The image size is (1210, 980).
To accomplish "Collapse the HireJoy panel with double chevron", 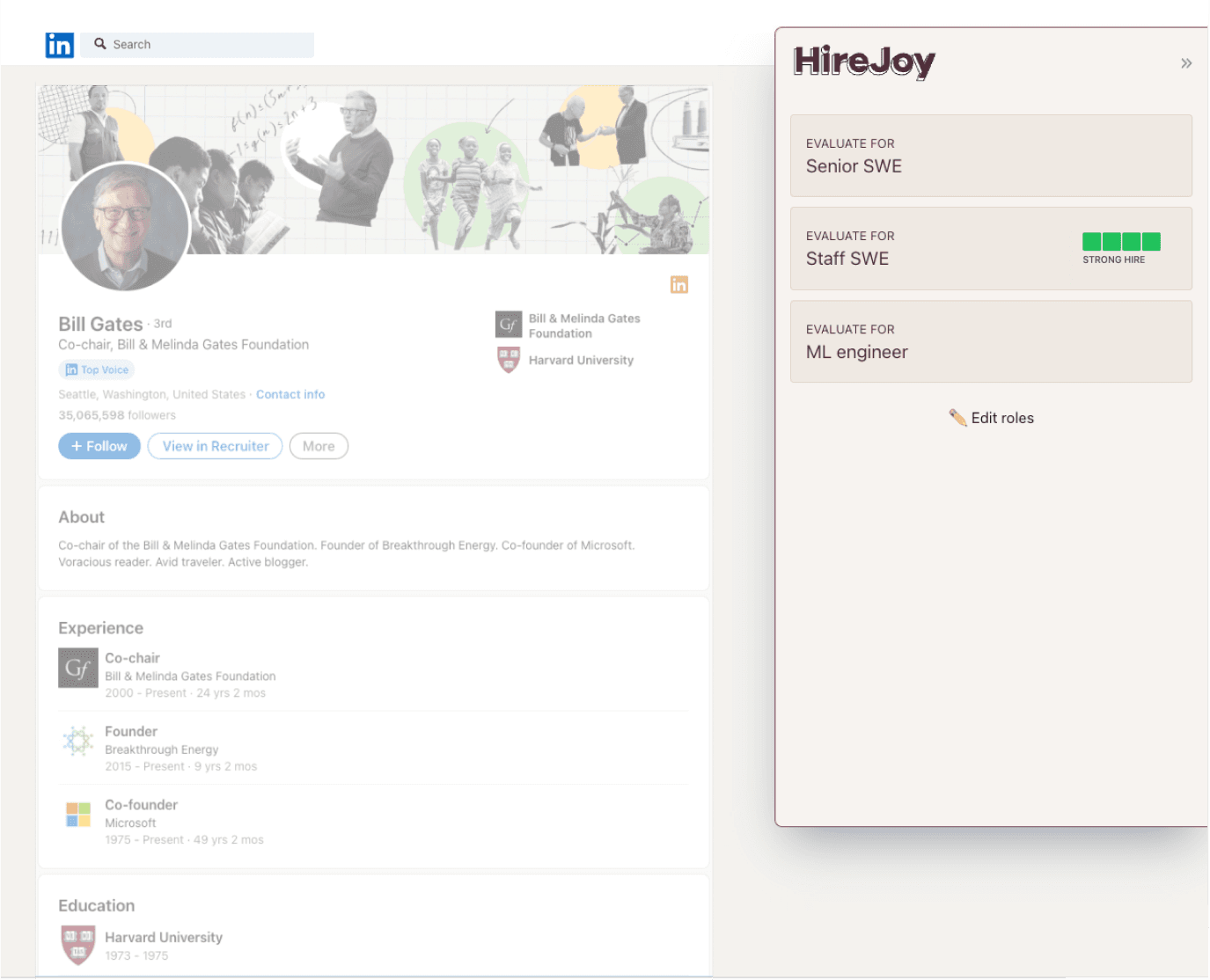I will [1186, 63].
